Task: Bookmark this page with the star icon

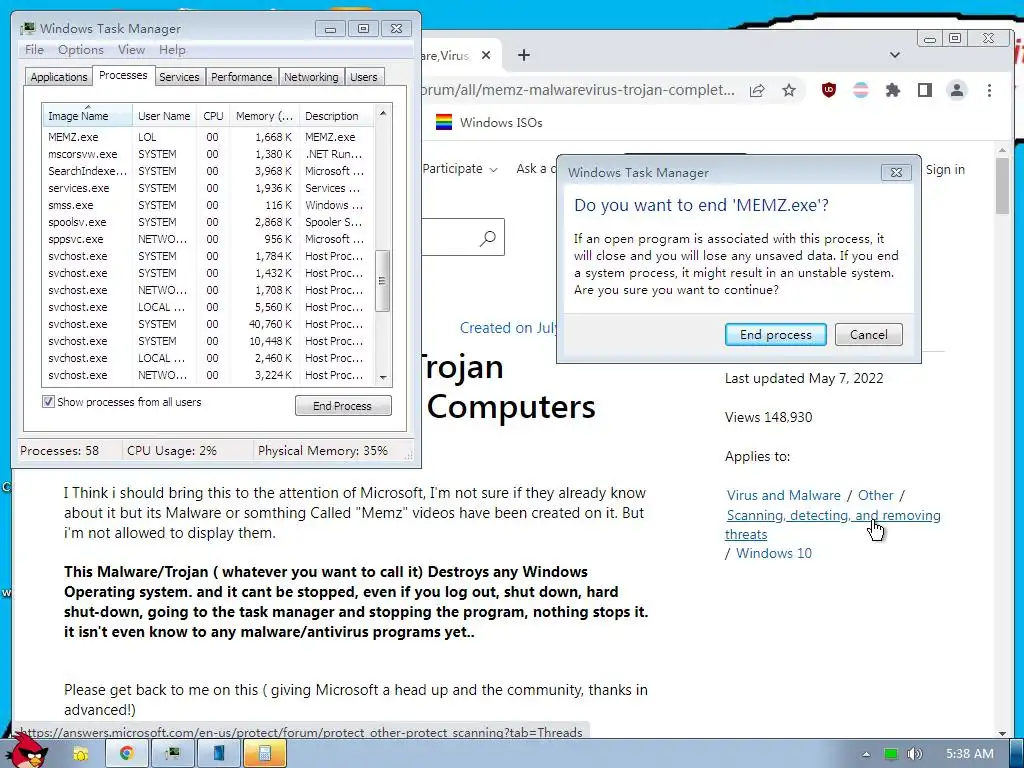Action: point(789,90)
